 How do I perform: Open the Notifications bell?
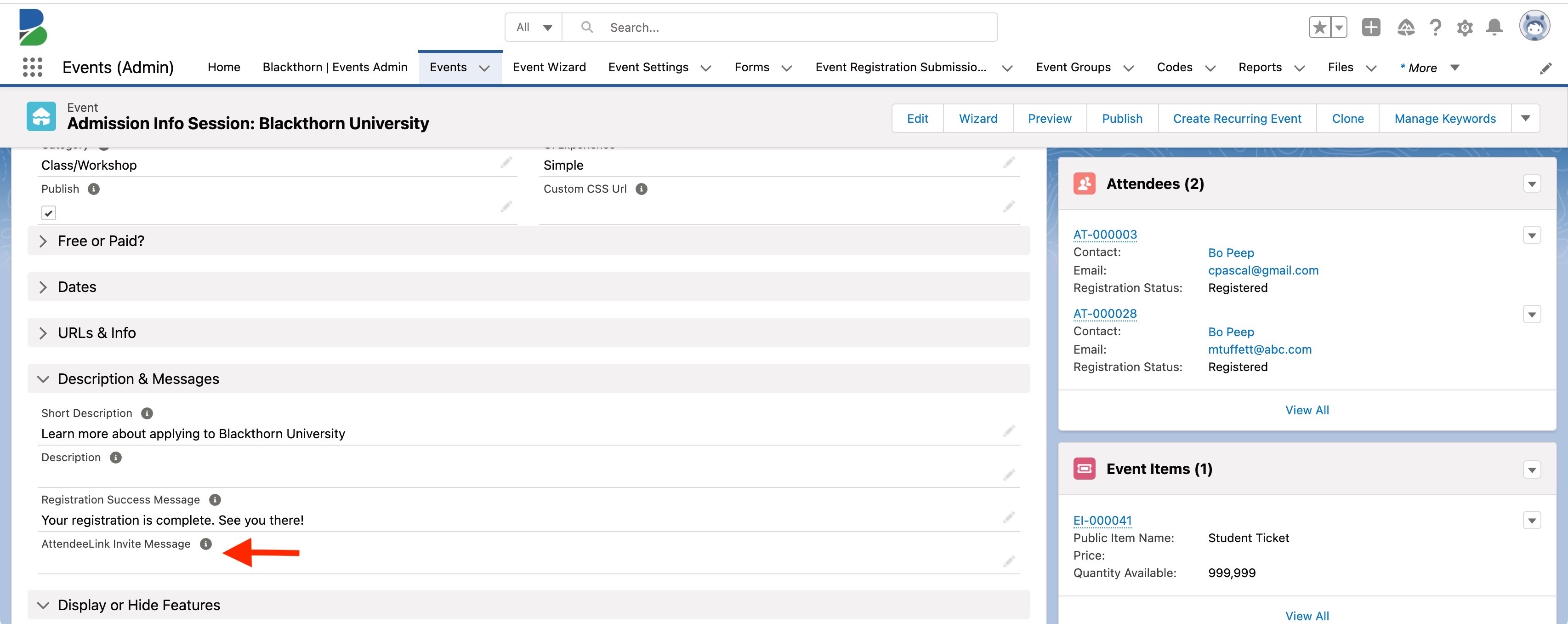pos(1494,28)
